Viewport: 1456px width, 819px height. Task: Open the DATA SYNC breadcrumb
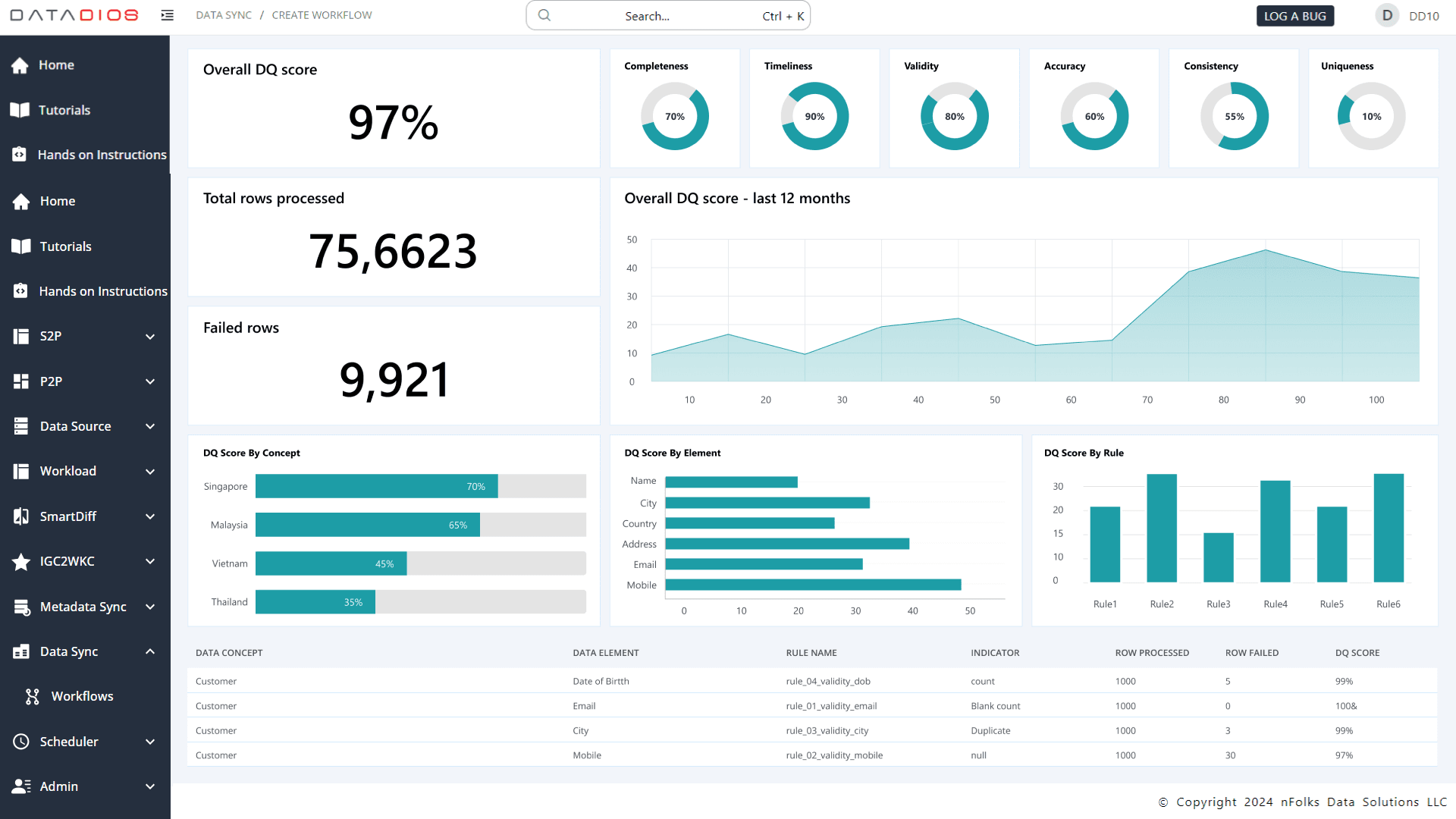pos(223,14)
